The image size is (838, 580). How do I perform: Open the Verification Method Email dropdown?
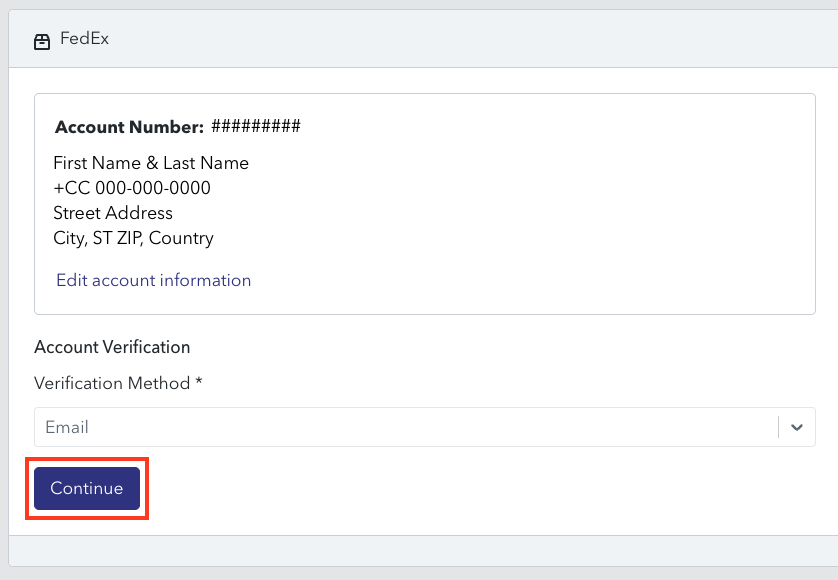424,427
